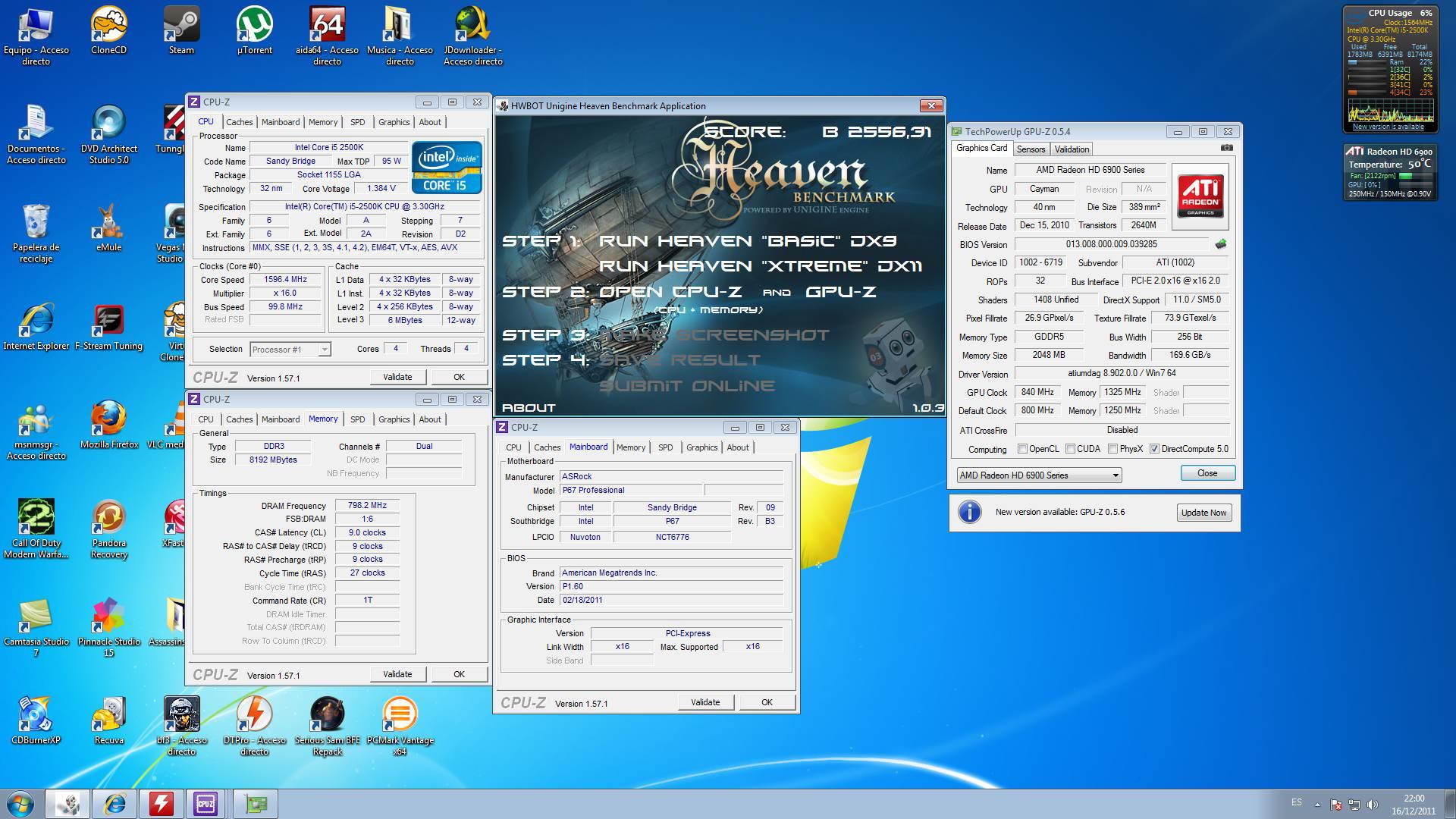The height and width of the screenshot is (819, 1456).
Task: Click Run Heaven "Xtreme" DX11
Action: tap(761, 266)
